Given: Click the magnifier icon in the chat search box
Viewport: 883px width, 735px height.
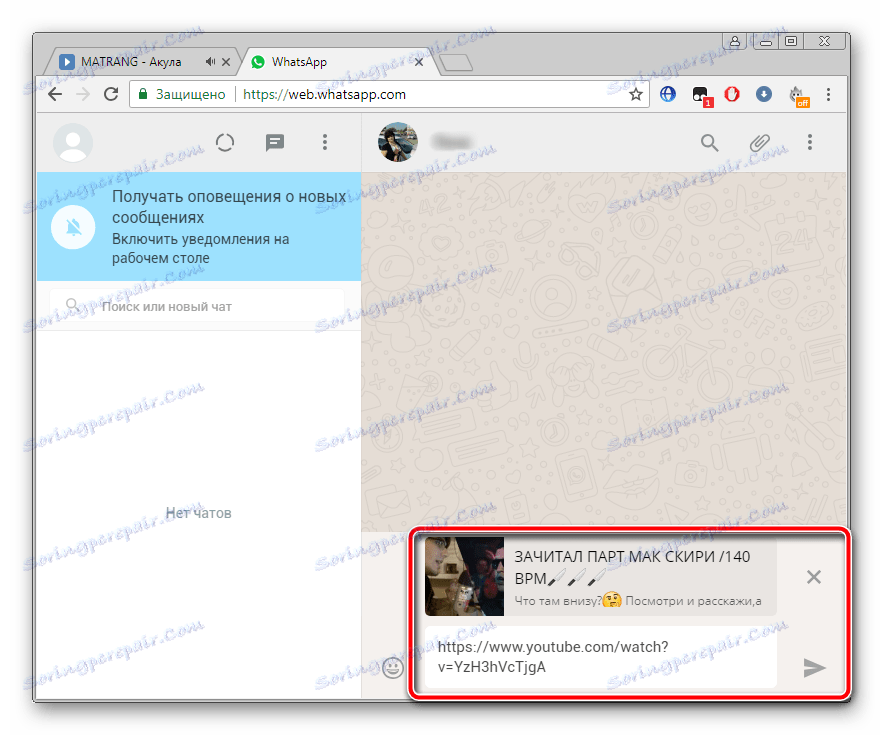Looking at the screenshot, I should 73,305.
